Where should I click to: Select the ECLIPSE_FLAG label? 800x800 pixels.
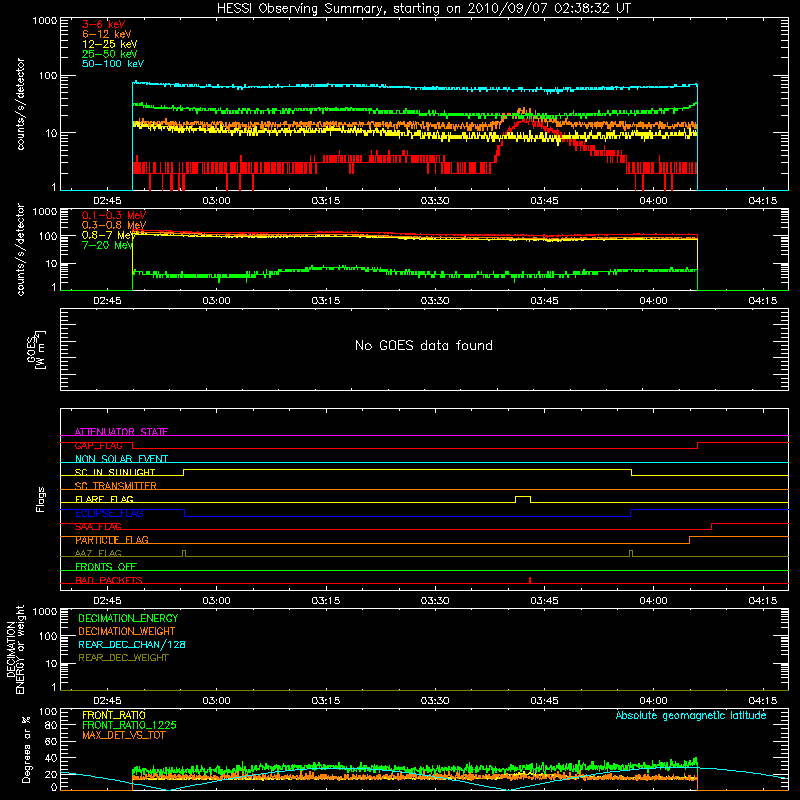pyautogui.click(x=109, y=513)
